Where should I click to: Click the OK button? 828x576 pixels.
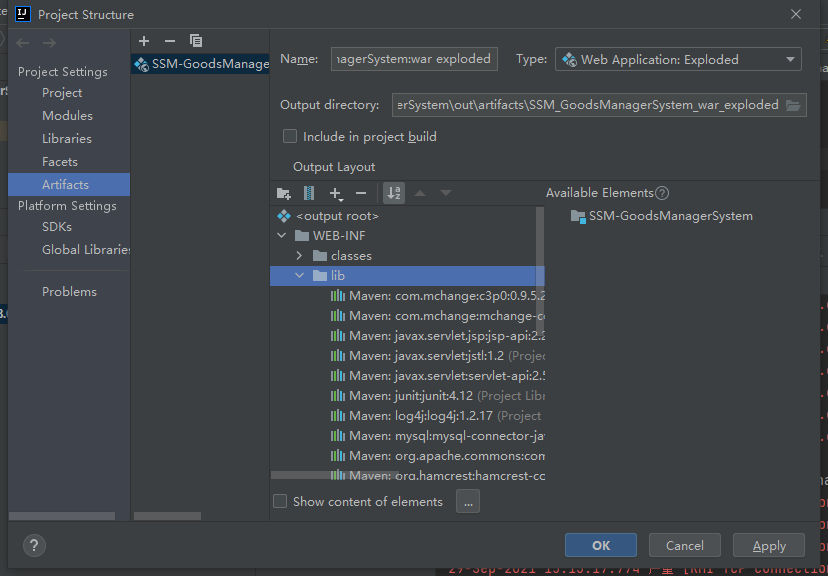click(x=600, y=545)
